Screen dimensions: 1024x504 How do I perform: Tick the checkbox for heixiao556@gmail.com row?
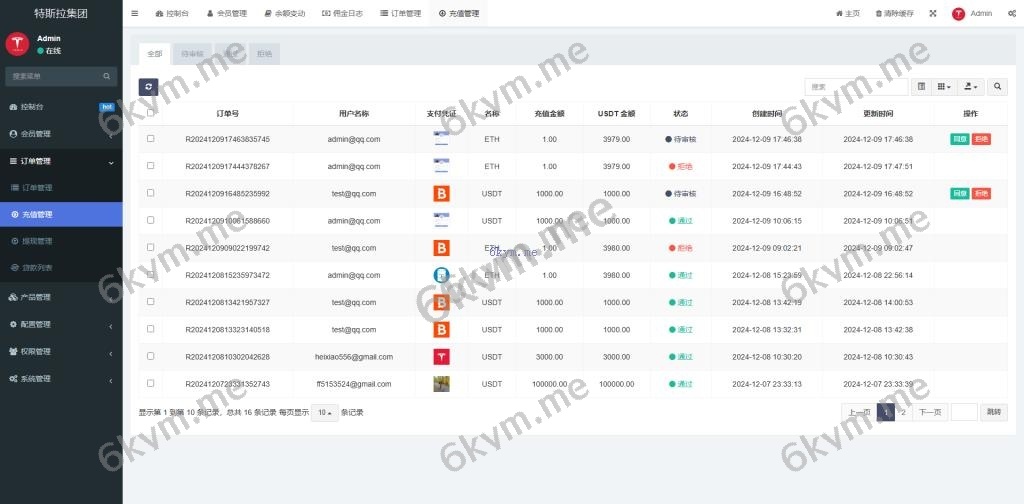click(151, 356)
